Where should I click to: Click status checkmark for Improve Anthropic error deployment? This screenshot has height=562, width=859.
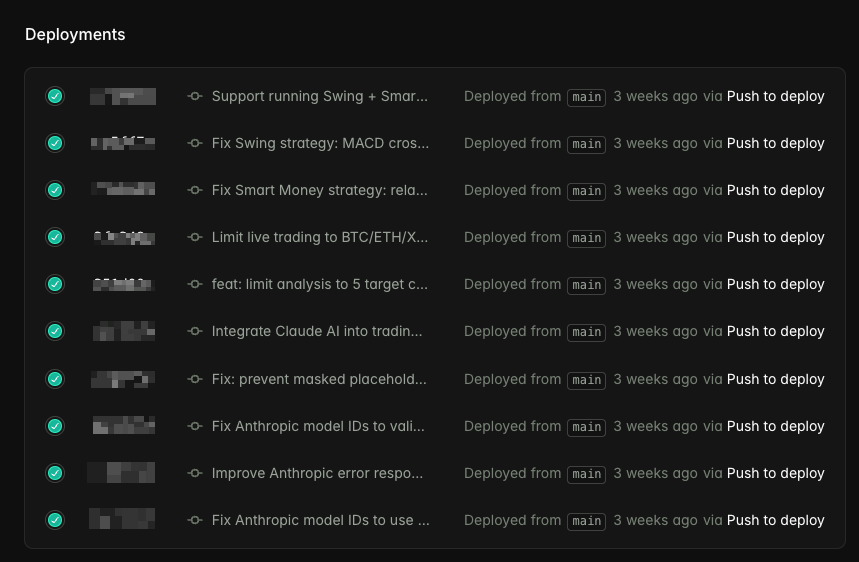tap(55, 473)
